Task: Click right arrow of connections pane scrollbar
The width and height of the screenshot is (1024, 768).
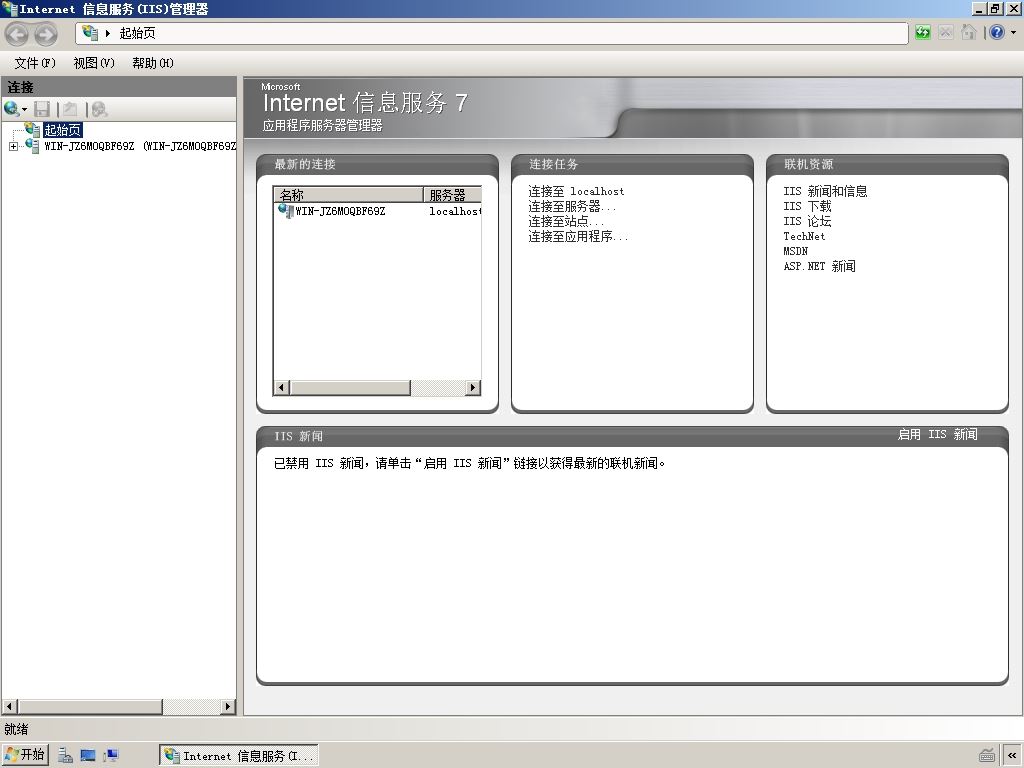Action: click(x=227, y=707)
